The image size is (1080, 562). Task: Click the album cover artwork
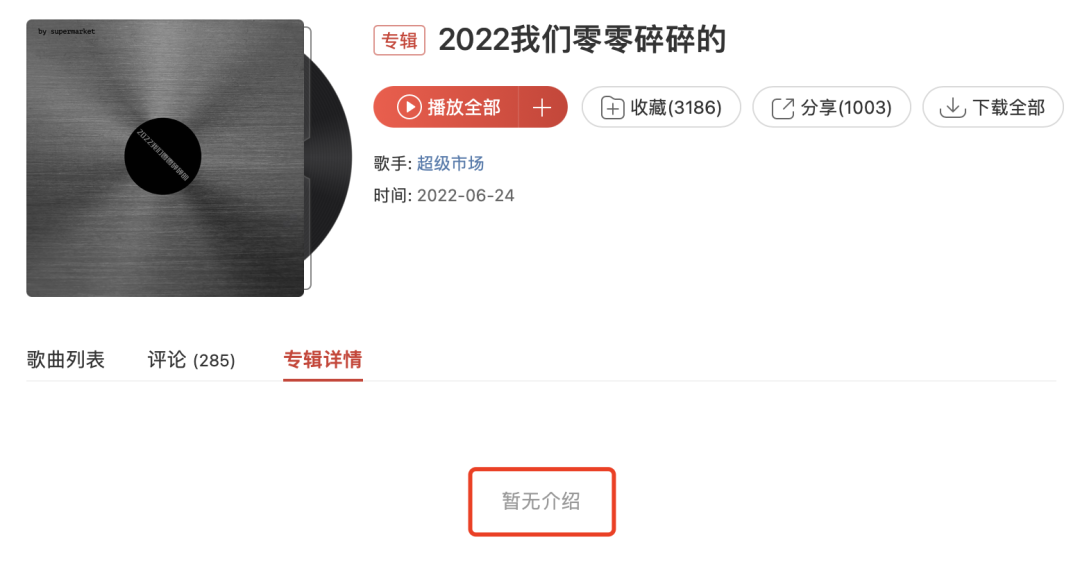(165, 158)
